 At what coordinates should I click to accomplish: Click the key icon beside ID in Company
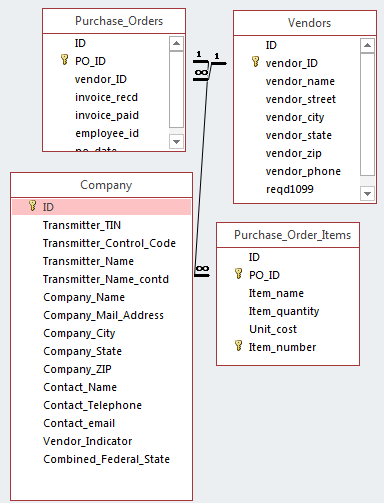32,206
